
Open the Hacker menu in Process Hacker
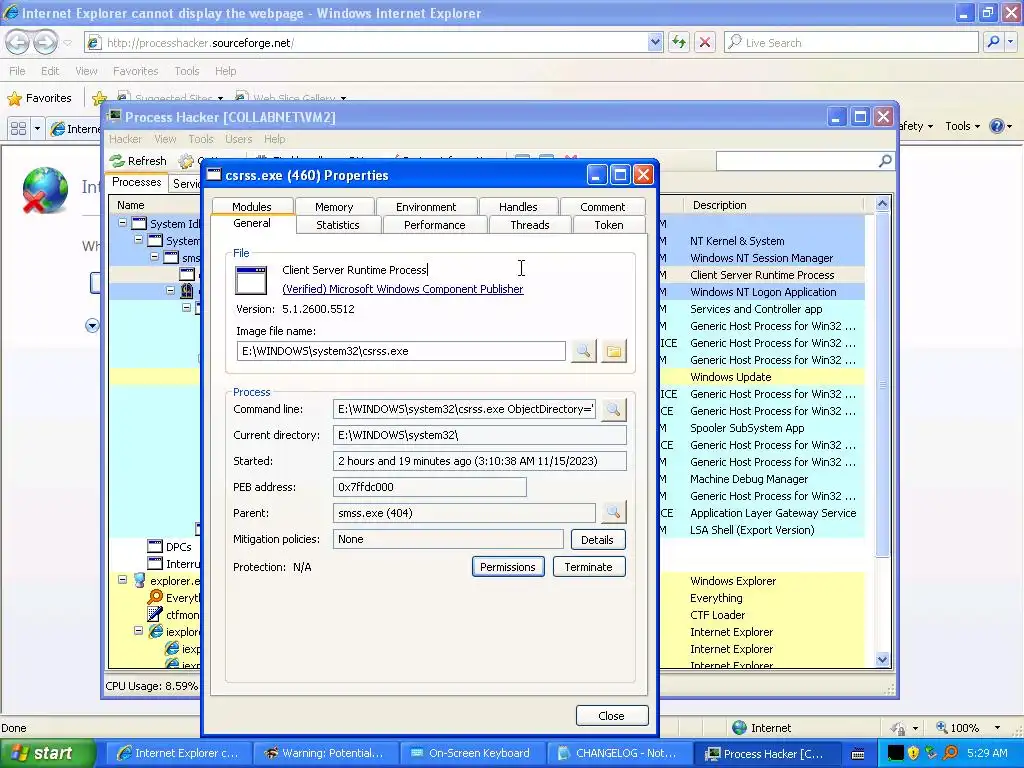pos(125,139)
